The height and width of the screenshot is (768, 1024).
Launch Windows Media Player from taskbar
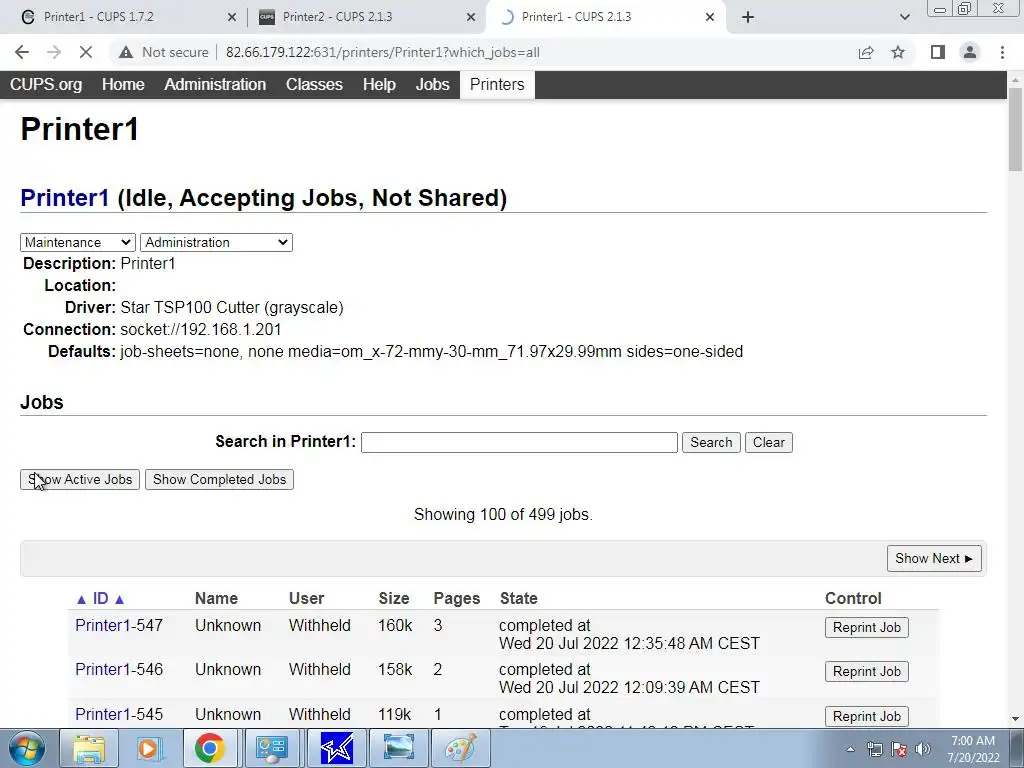[x=149, y=748]
